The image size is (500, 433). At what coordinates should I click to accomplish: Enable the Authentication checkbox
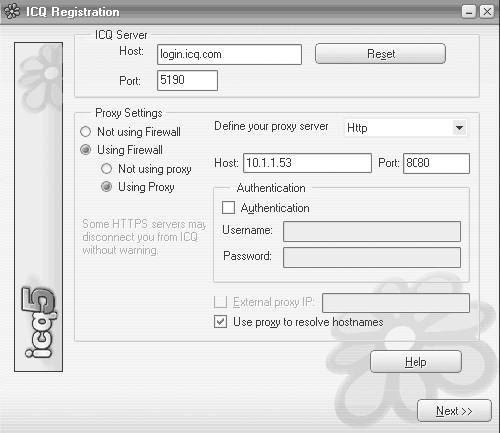pyautogui.click(x=228, y=207)
